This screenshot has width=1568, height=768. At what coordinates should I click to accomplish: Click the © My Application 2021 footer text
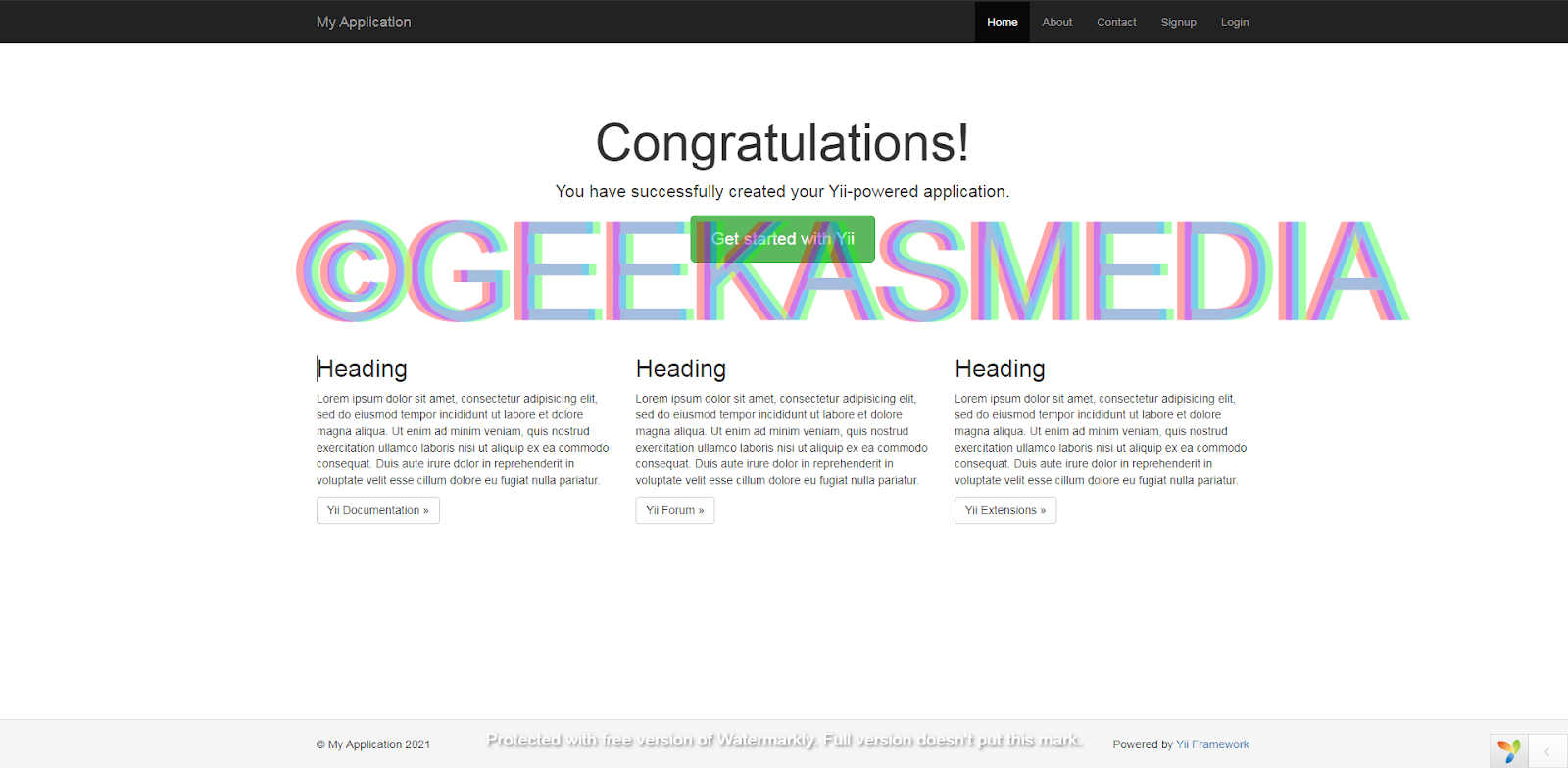pyautogui.click(x=373, y=744)
